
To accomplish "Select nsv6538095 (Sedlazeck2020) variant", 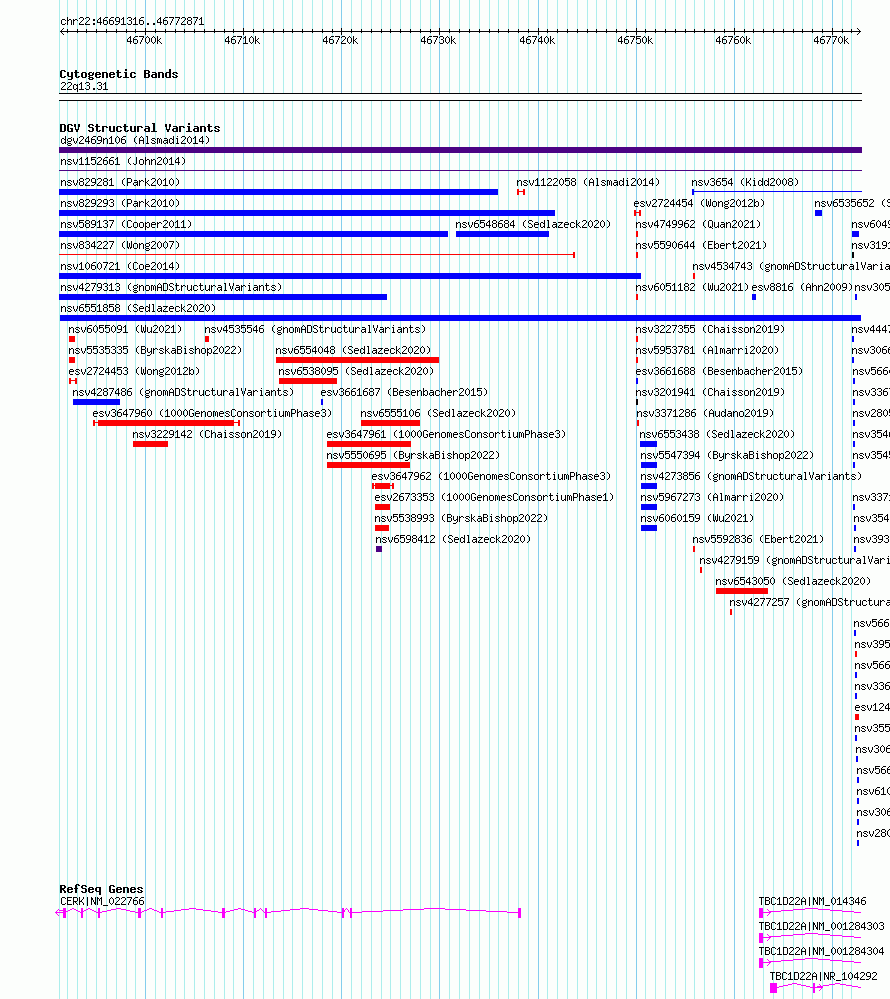I will click(x=356, y=371).
